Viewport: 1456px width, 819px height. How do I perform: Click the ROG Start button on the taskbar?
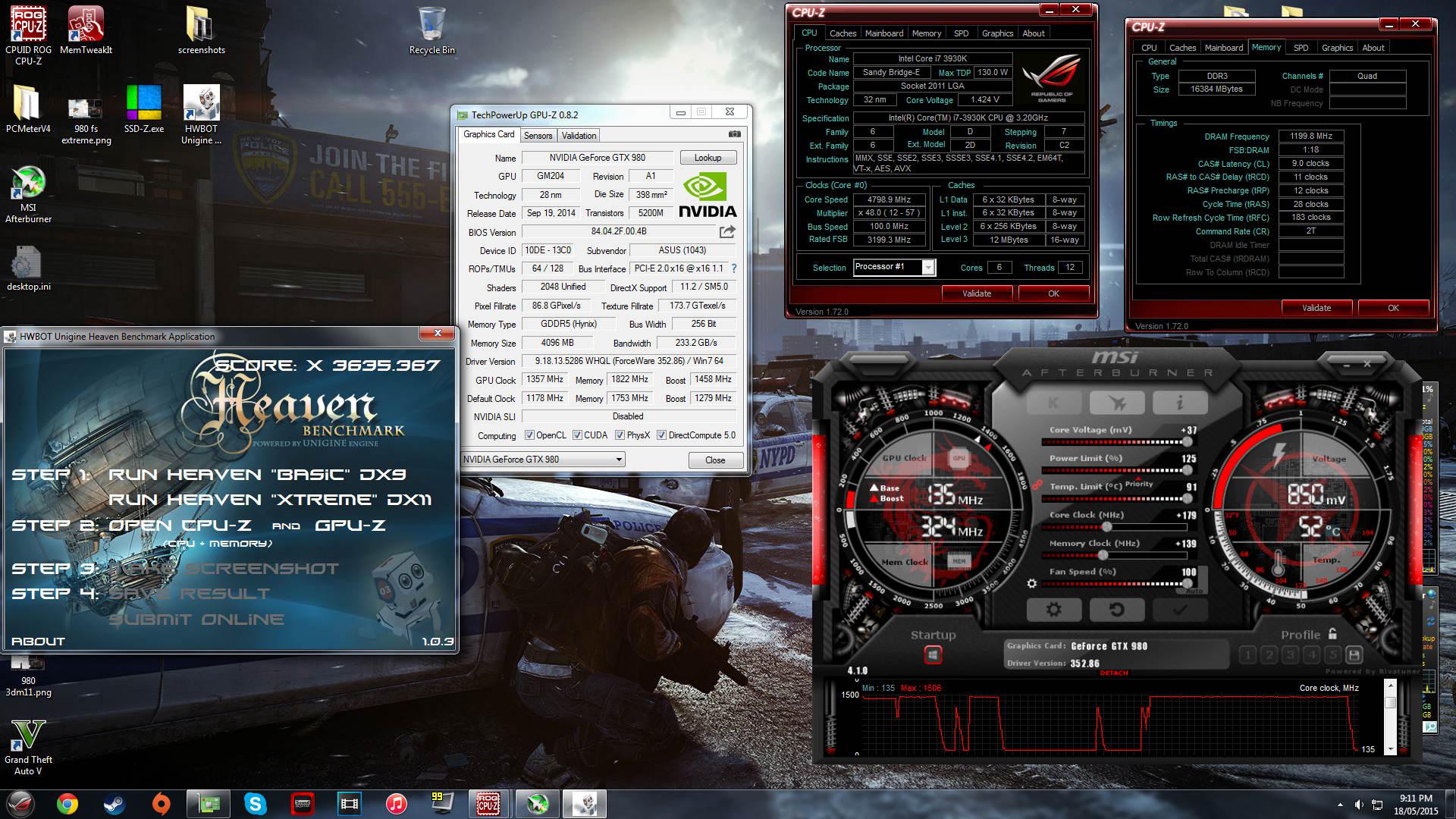(20, 804)
